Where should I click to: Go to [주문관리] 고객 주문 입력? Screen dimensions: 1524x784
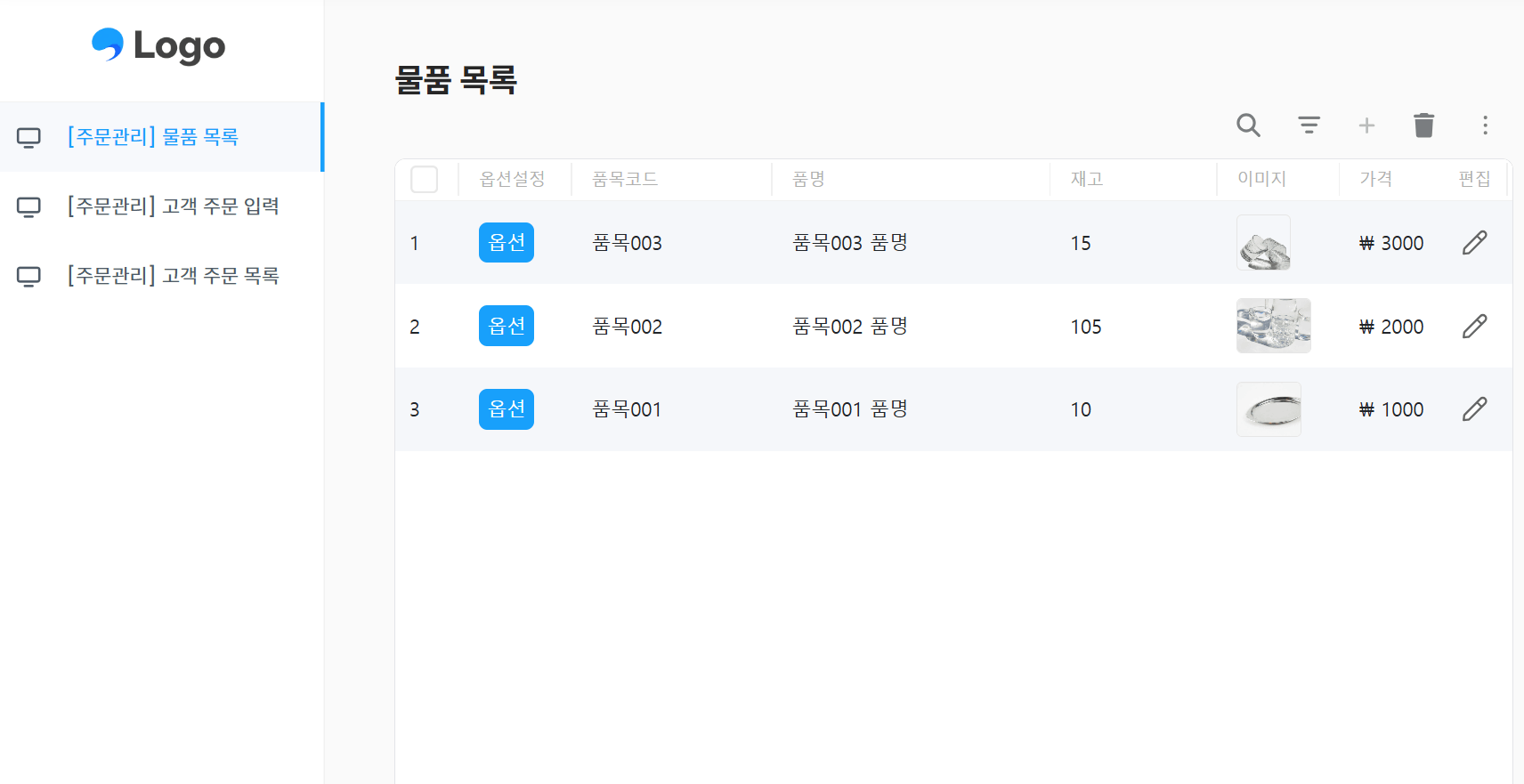pyautogui.click(x=174, y=206)
